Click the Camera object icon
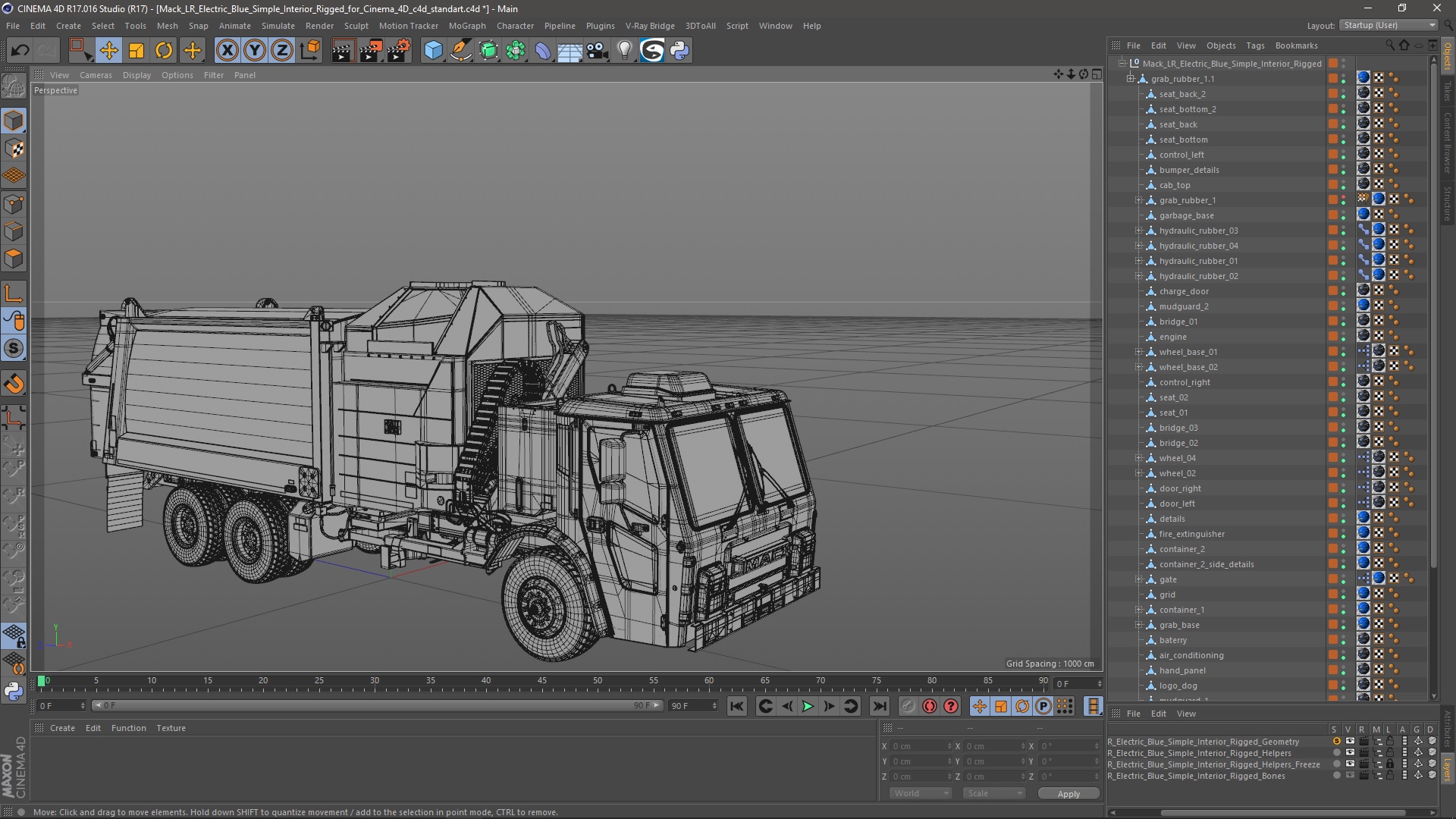 tap(598, 51)
